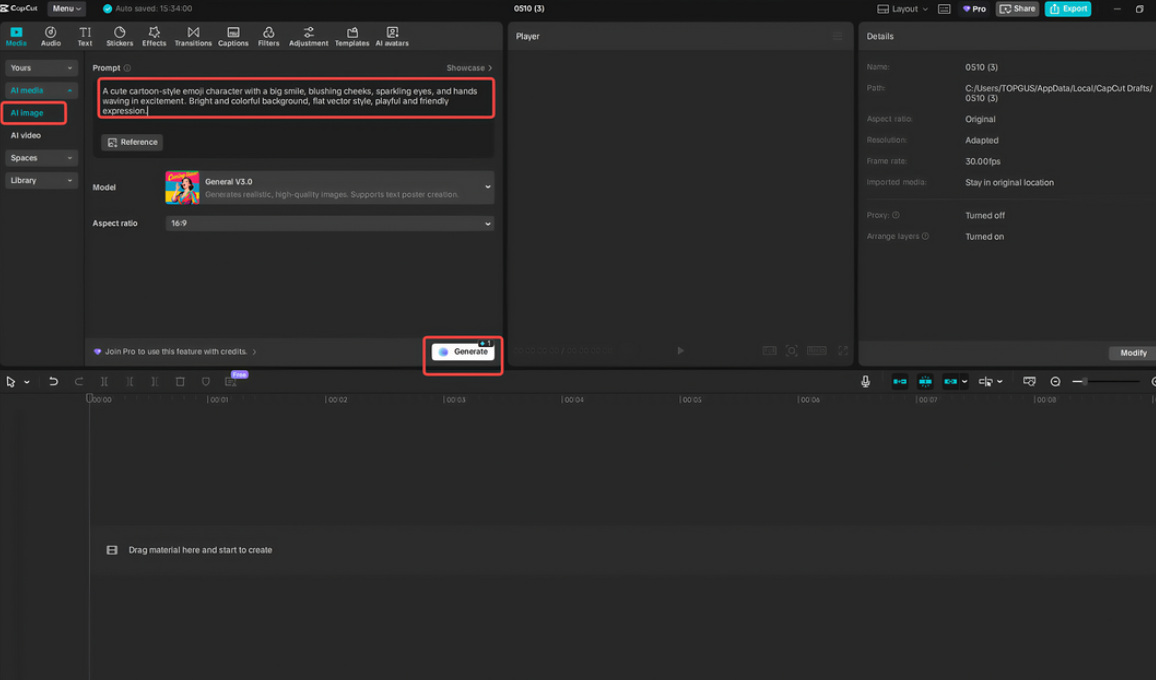Click the undo arrow above the timeline
The width and height of the screenshot is (1156, 680).
(52, 381)
